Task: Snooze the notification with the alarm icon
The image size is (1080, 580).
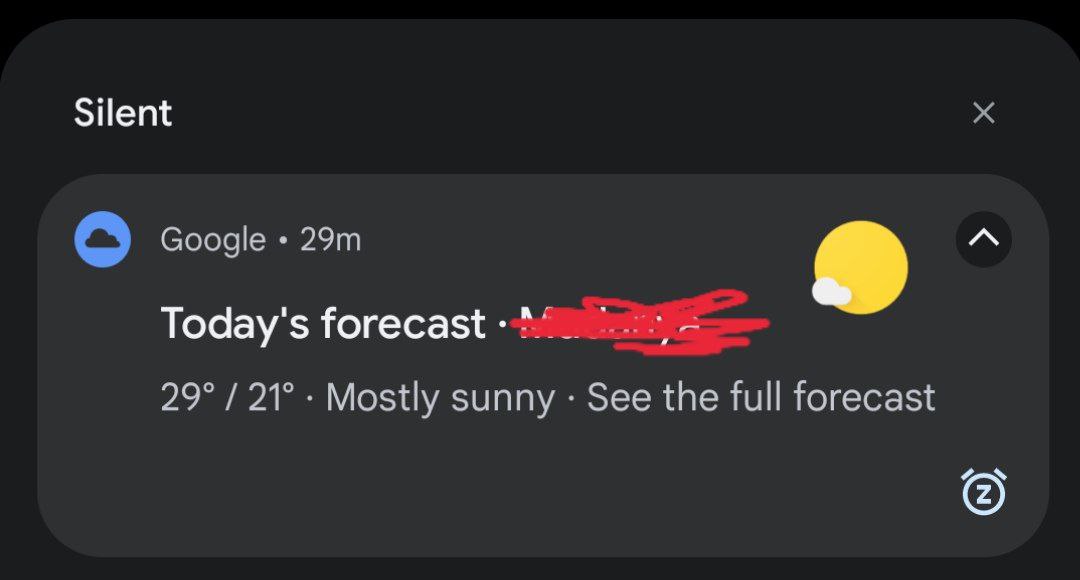Action: pyautogui.click(x=984, y=492)
